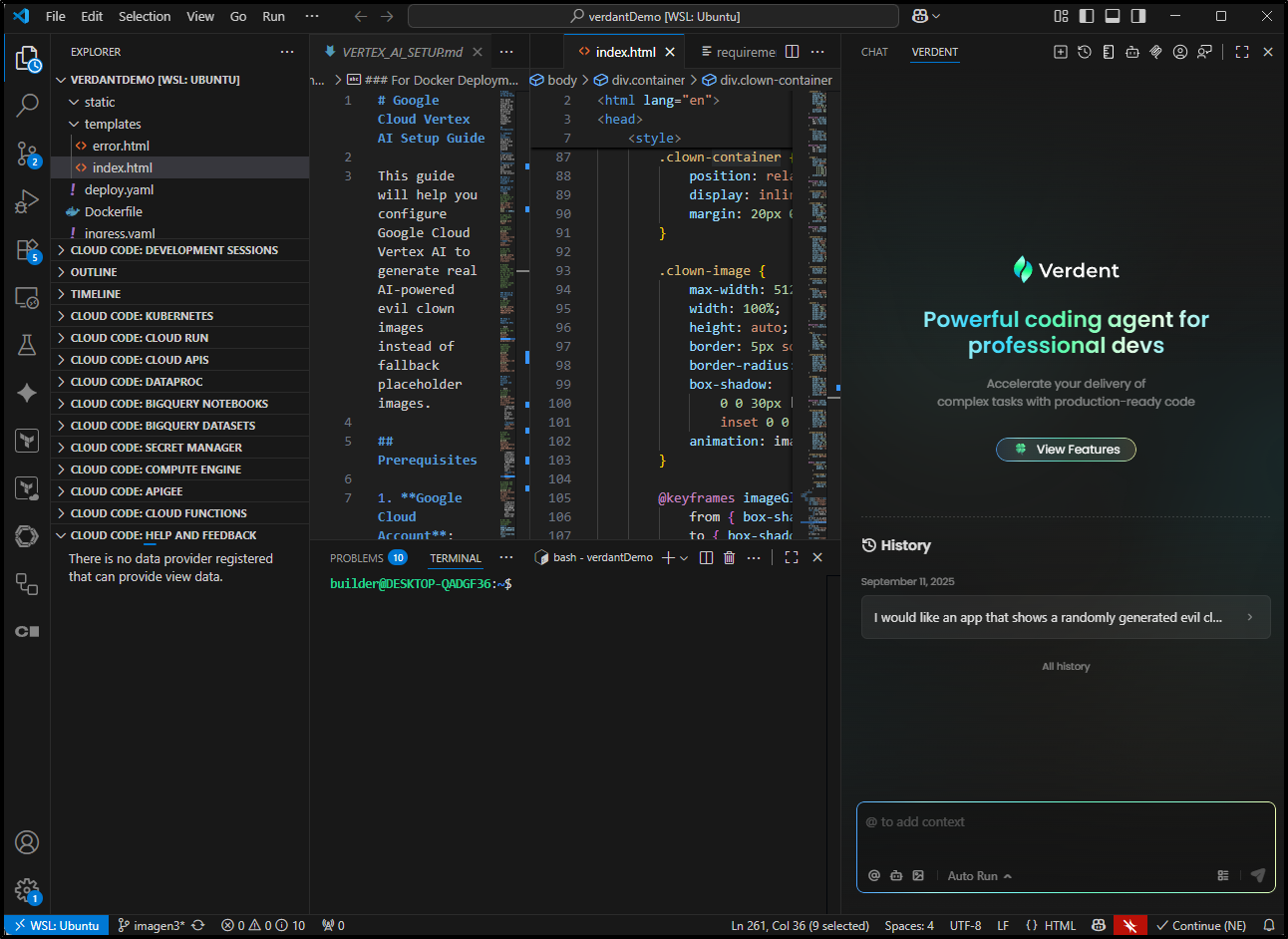Click the kill terminal trash icon
This screenshot has width=1288, height=939.
tap(729, 557)
